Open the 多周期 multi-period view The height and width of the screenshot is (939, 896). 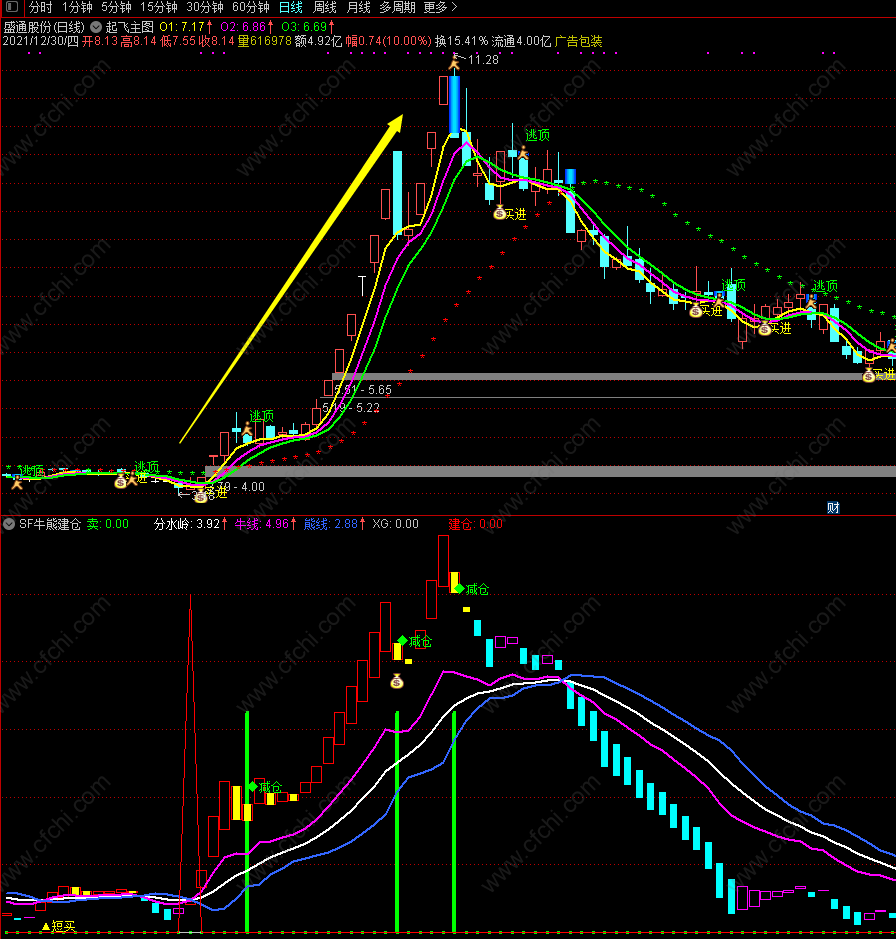[397, 7]
